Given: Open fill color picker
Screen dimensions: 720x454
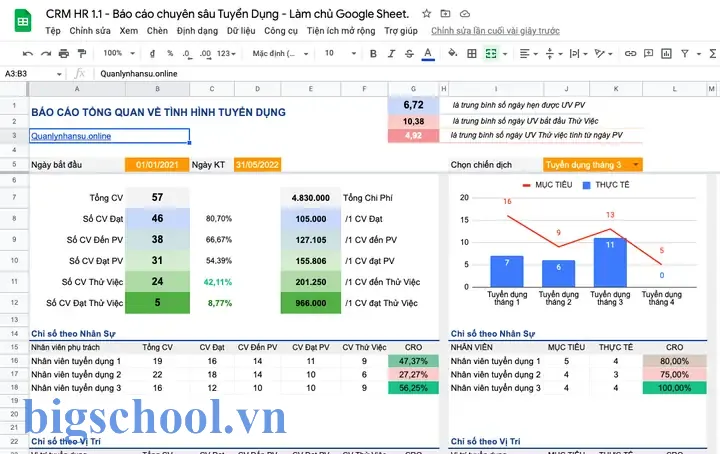Looking at the screenshot, I should coord(453,53).
